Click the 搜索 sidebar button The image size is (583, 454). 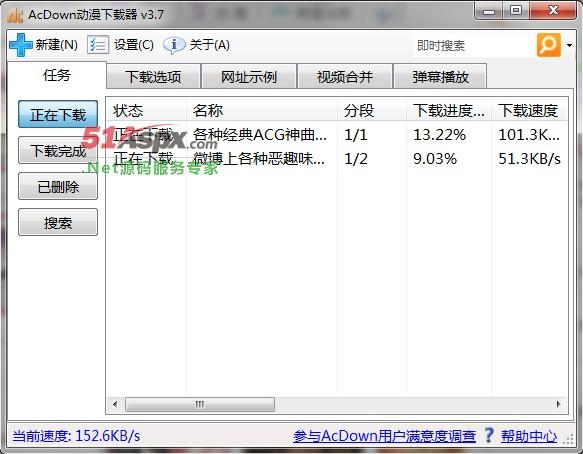point(58,222)
